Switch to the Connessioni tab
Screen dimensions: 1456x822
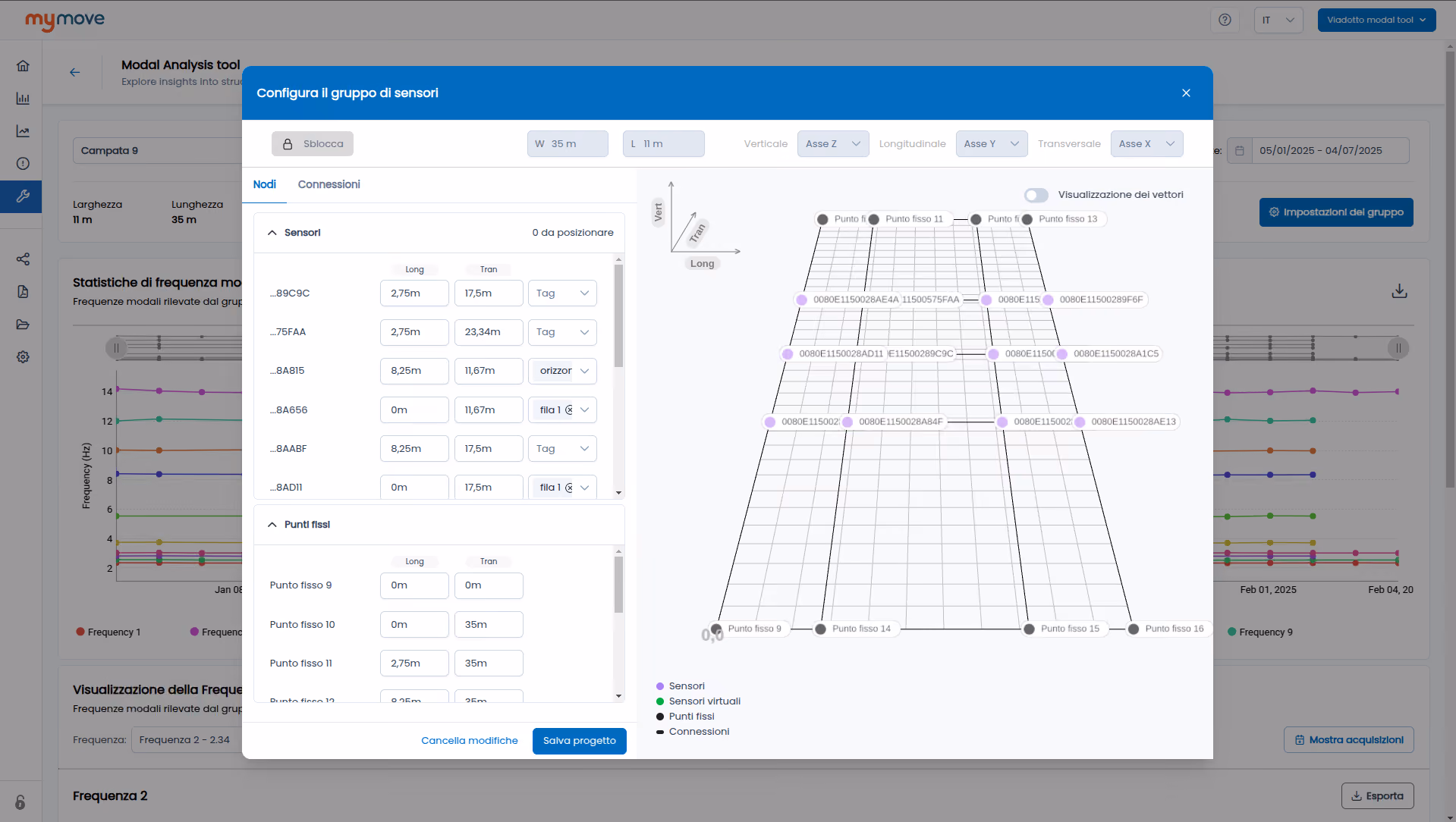point(329,184)
